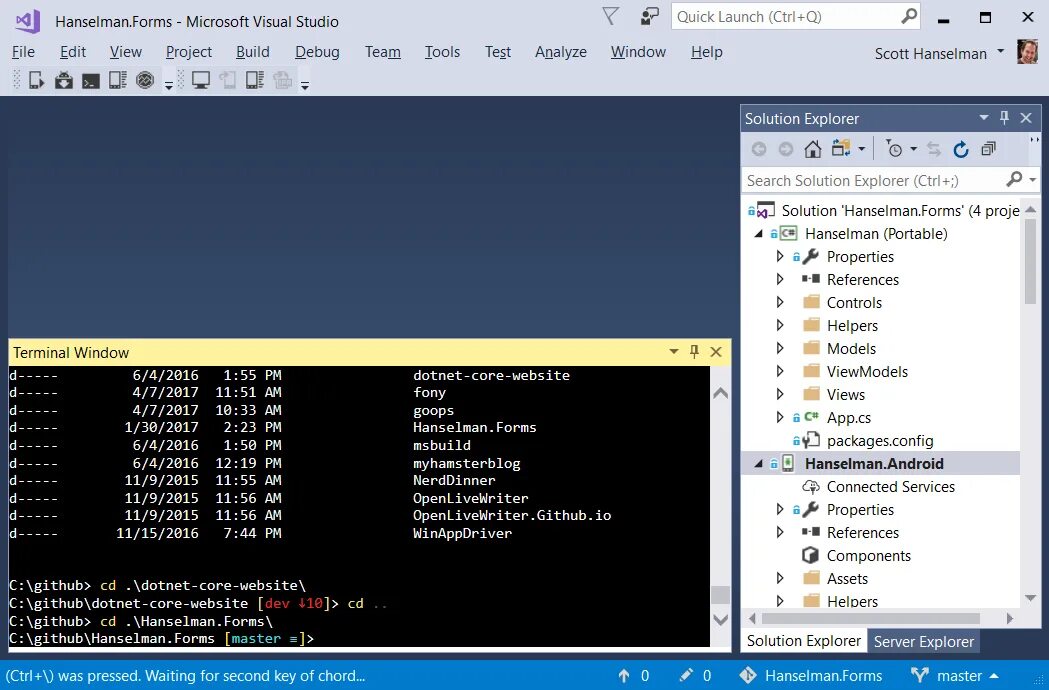Viewport: 1049px width, 690px height.
Task: Click the device deploy toolbar icon with play arrow
Action: 36,80
